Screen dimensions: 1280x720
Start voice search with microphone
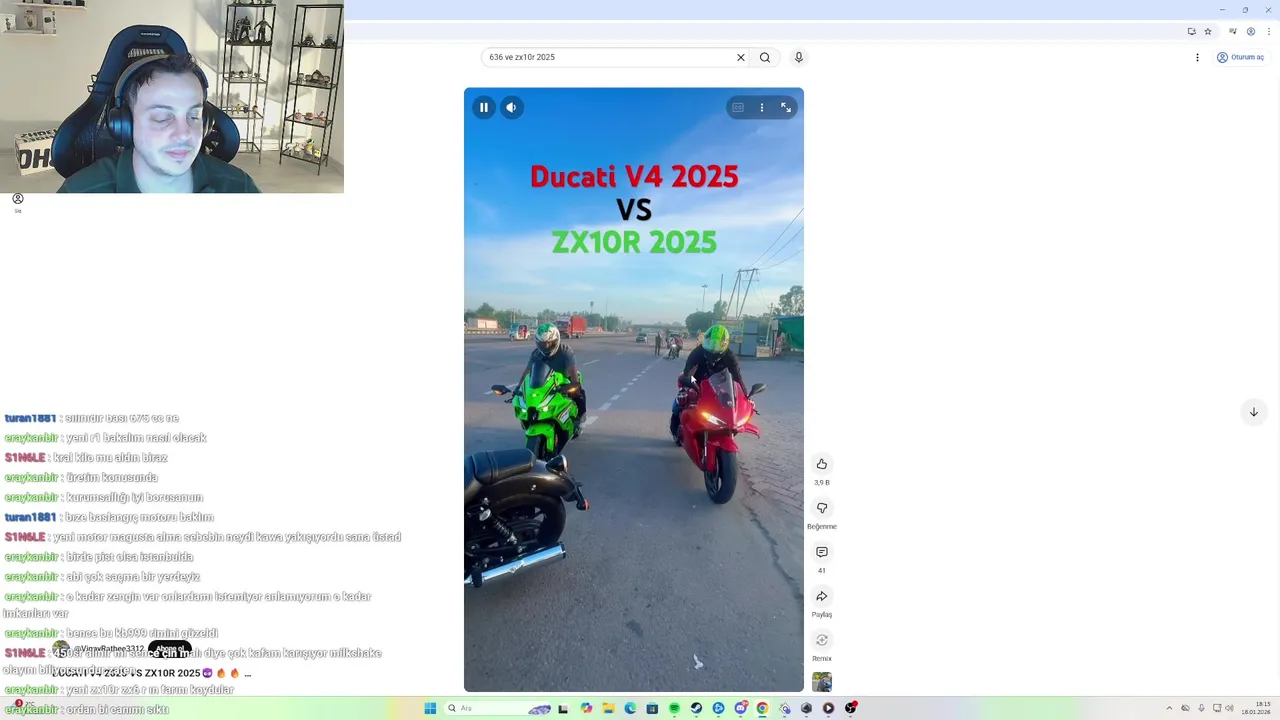click(799, 57)
